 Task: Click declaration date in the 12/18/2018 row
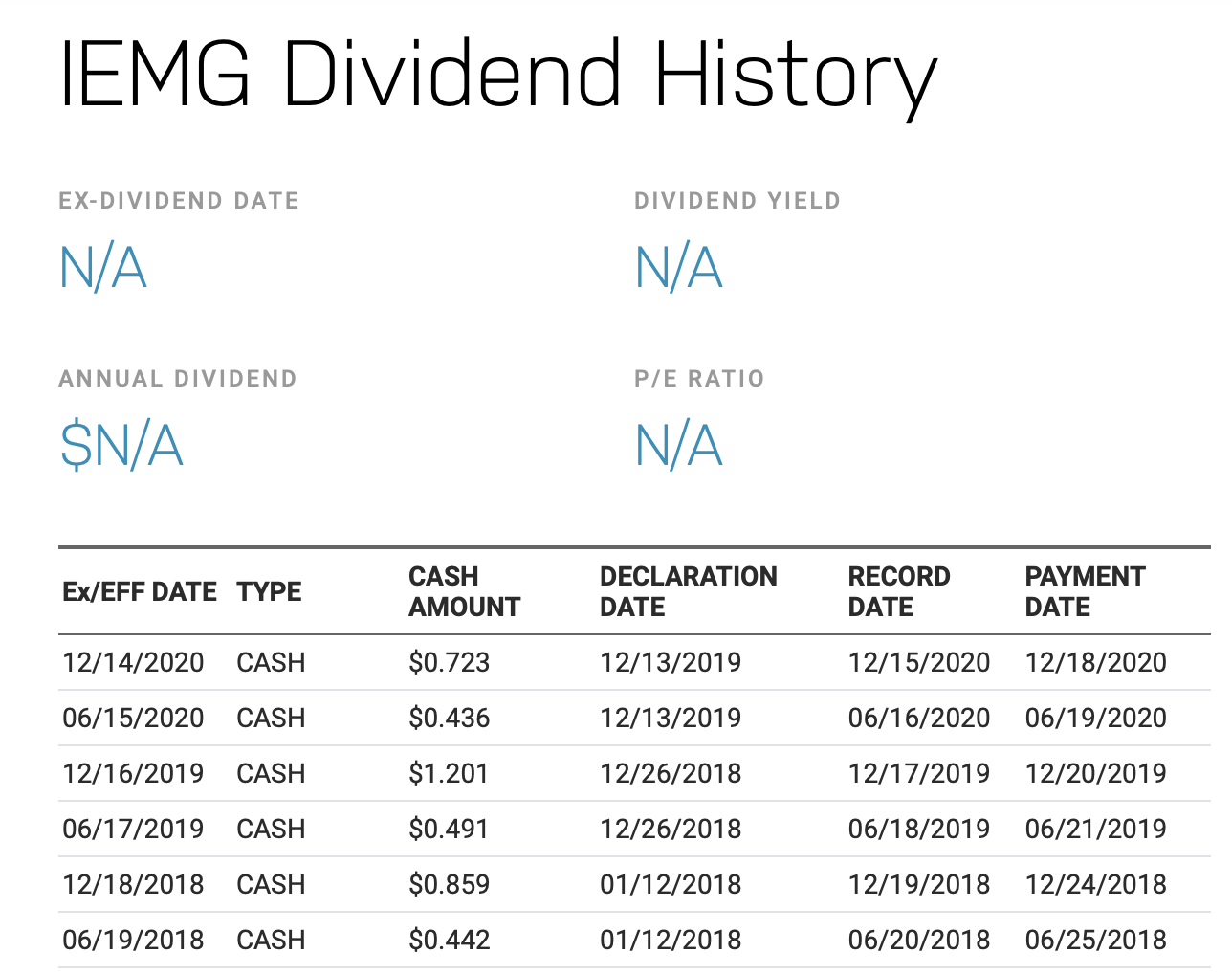671,884
